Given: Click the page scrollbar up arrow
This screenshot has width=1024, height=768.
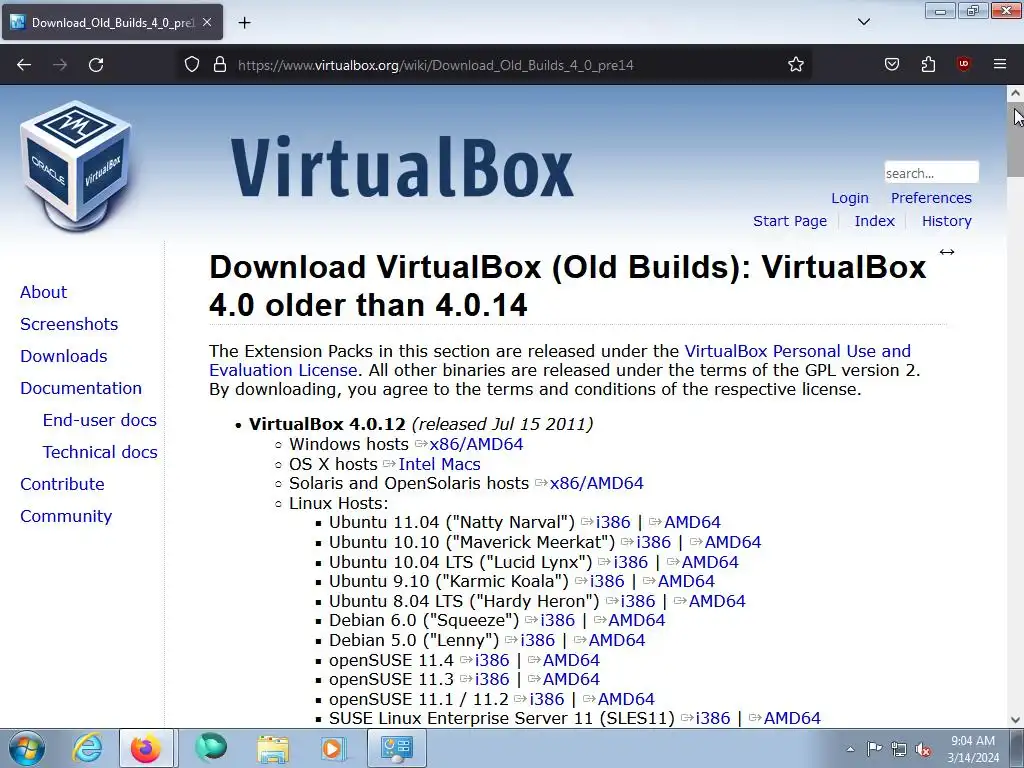Looking at the screenshot, I should pos(1016,93).
